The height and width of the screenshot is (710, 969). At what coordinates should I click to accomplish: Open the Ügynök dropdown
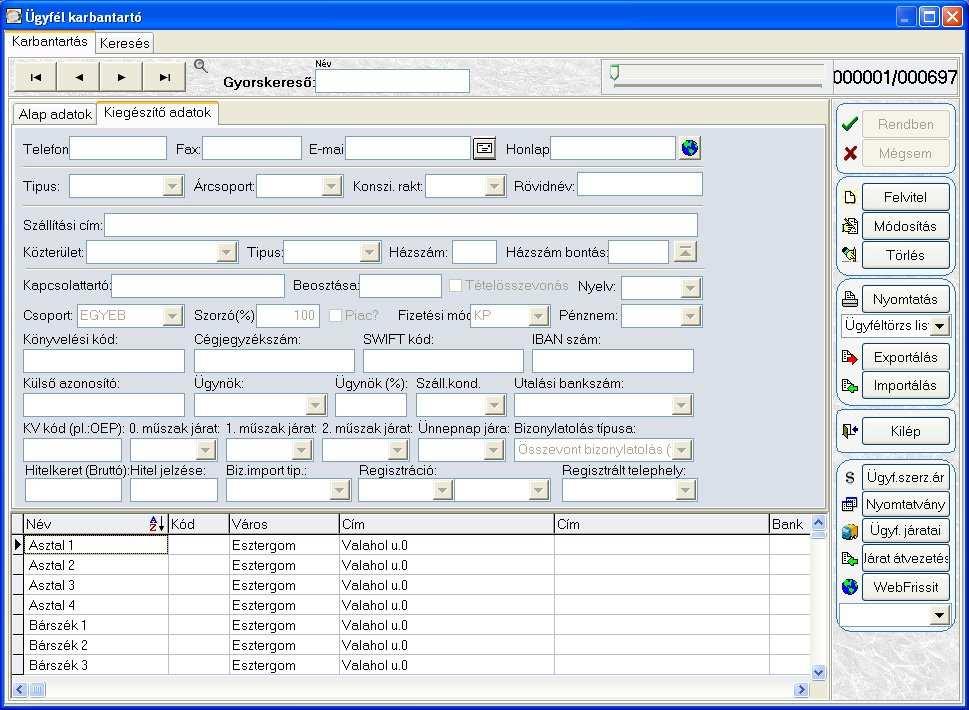[x=315, y=405]
